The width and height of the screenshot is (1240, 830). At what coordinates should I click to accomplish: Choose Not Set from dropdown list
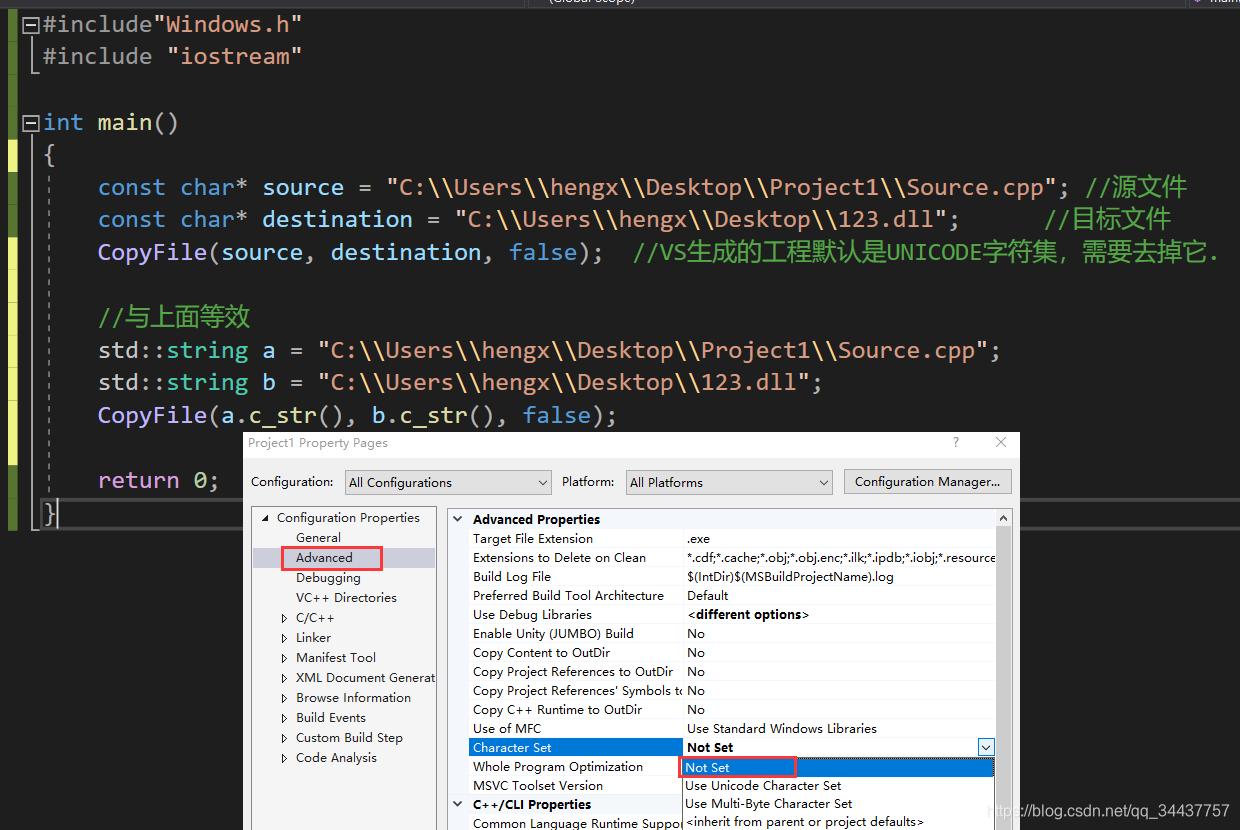point(838,767)
